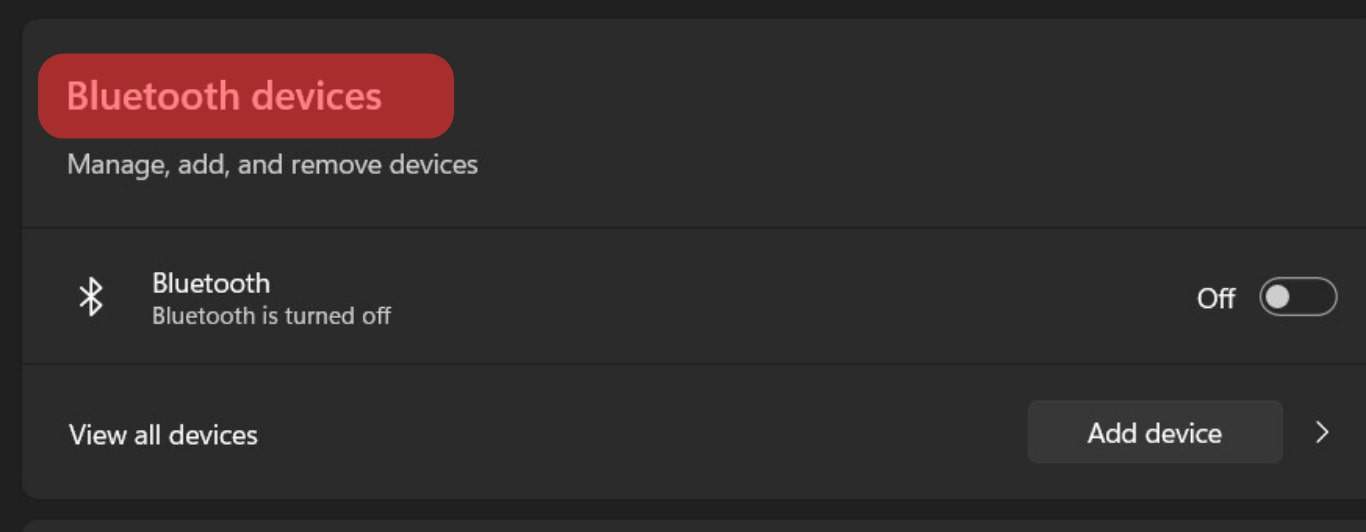Screen dimensions: 1366x532
Task: Click the "Bluetooth" setting label
Action: point(210,283)
